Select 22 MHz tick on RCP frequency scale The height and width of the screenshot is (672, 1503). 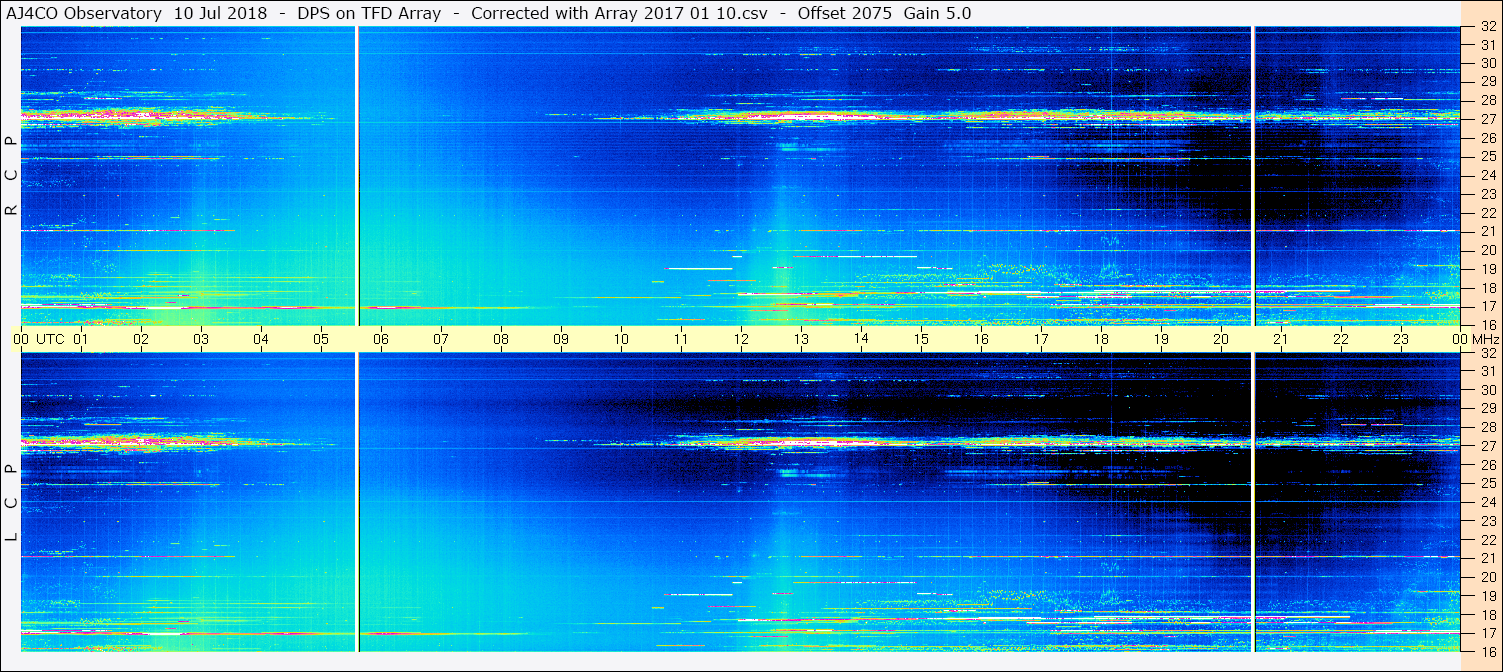tap(1487, 213)
